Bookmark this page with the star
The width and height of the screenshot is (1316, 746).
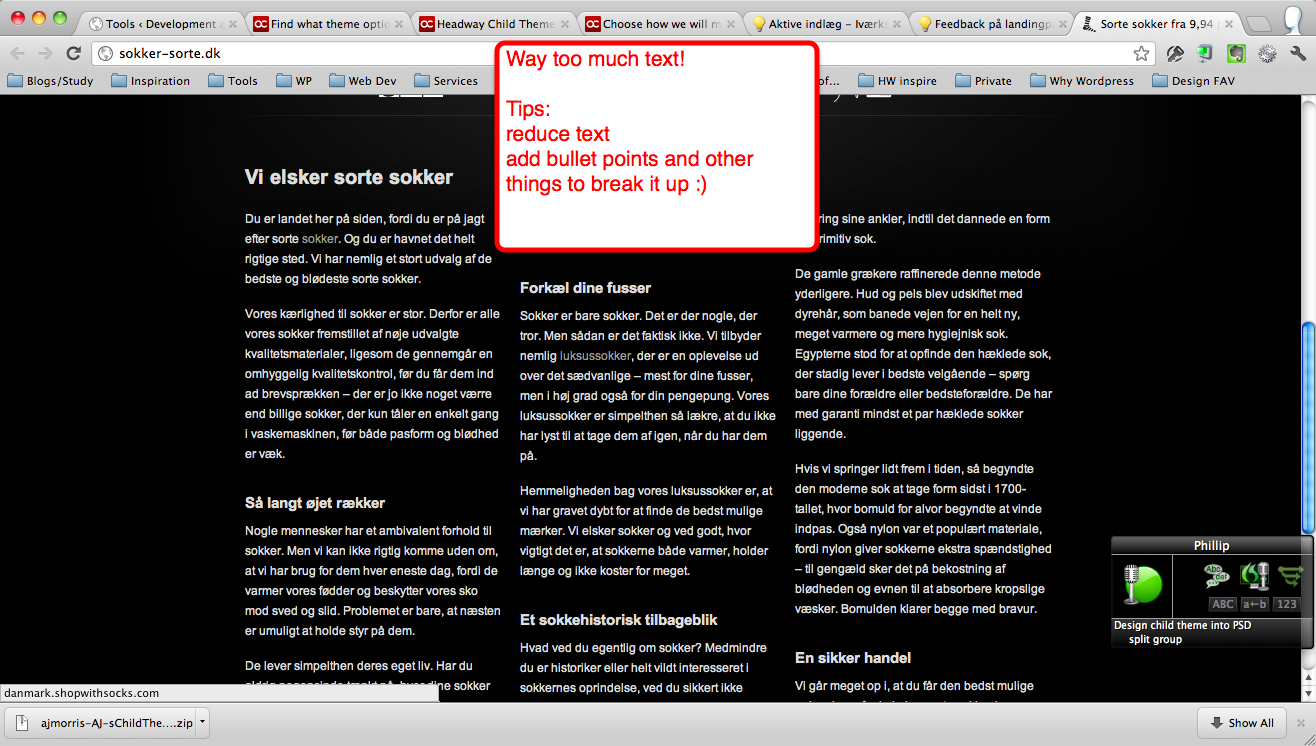point(1141,54)
